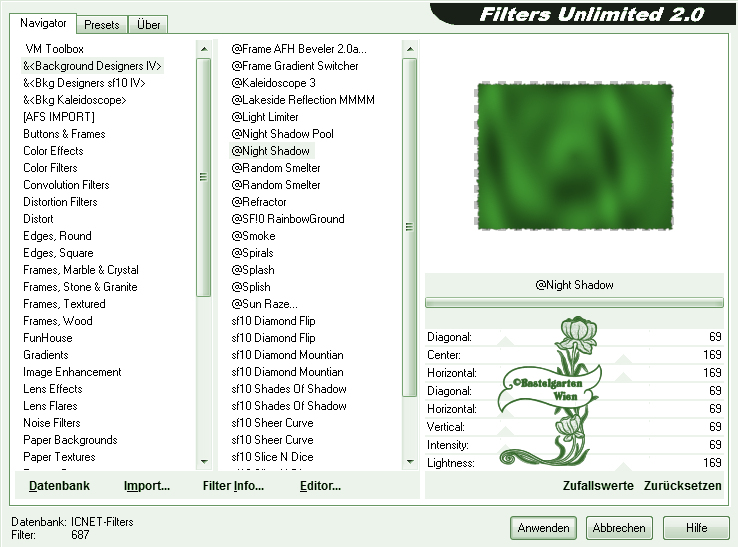Screen dimensions: 738x547
Task: Select Image Enhancement category
Action: 72,372
